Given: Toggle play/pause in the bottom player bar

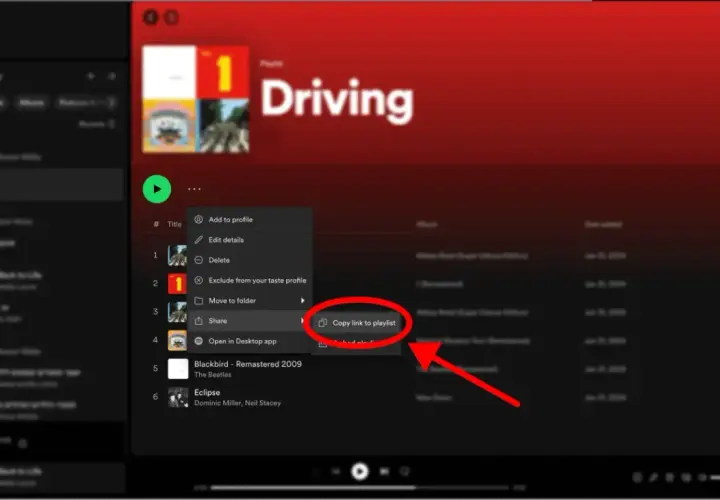Looking at the screenshot, I should pos(360,471).
